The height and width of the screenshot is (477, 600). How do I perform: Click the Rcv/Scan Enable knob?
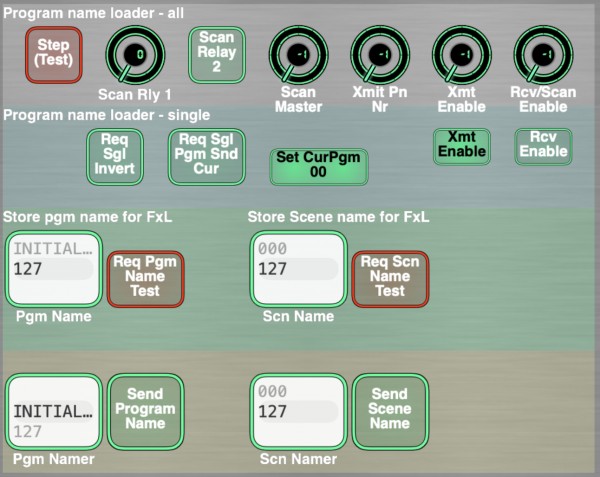pos(543,54)
